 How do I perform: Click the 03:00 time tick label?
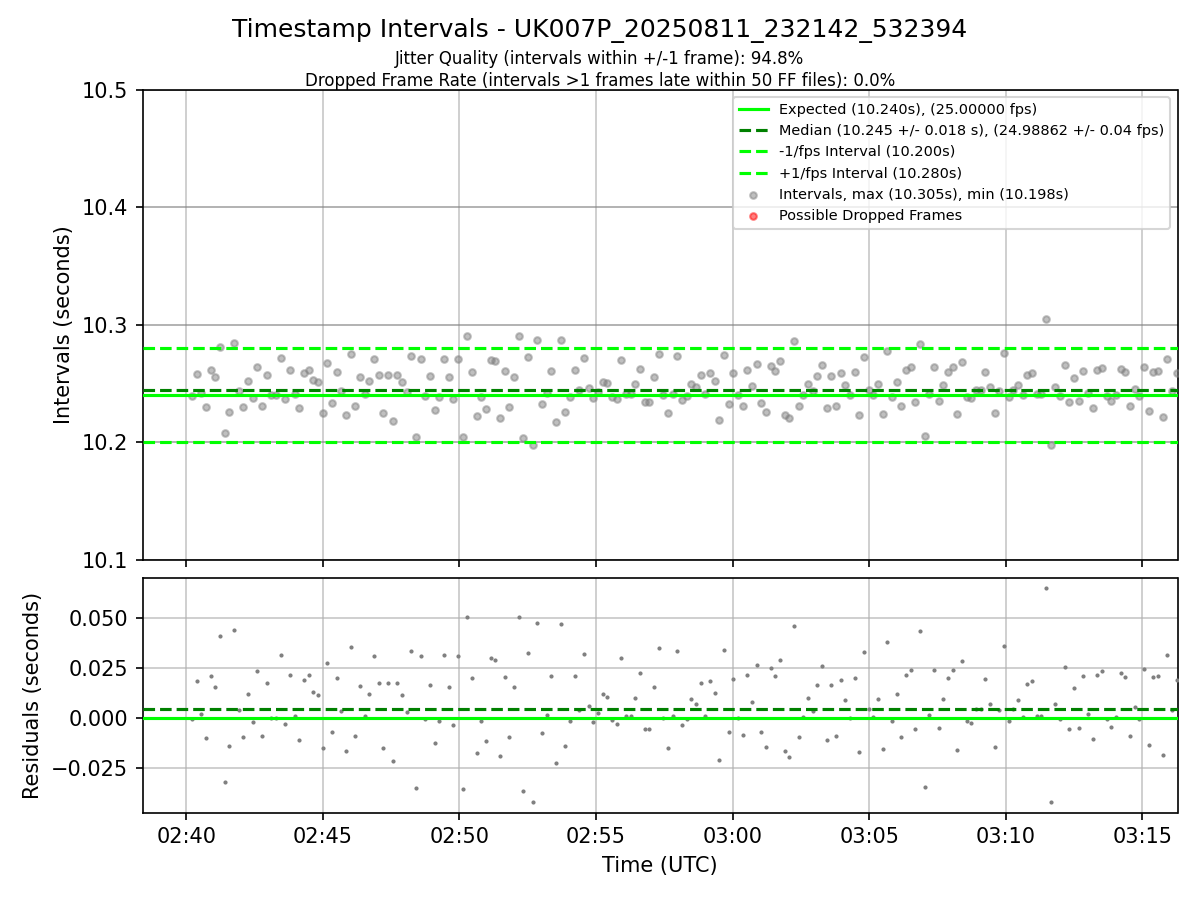[x=733, y=834]
